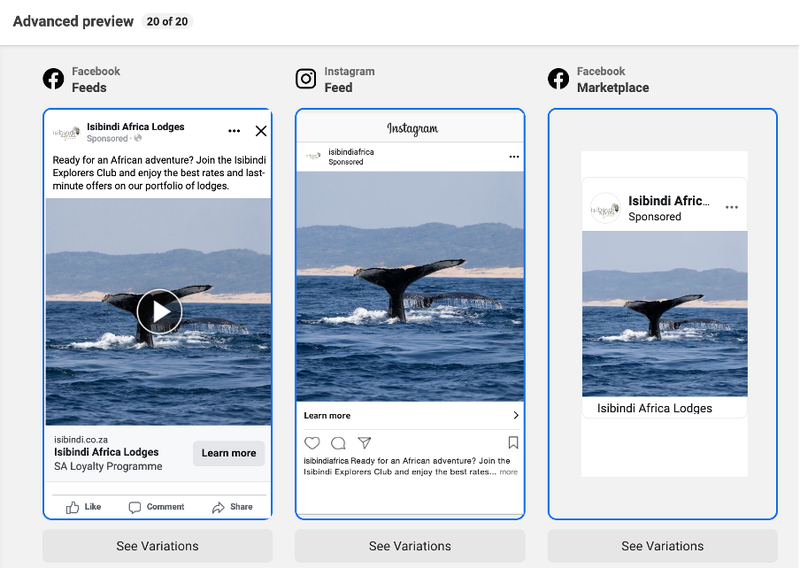Viewport: 800px width, 568px height.
Task: Click the Share arrow icon
Action: 218,507
